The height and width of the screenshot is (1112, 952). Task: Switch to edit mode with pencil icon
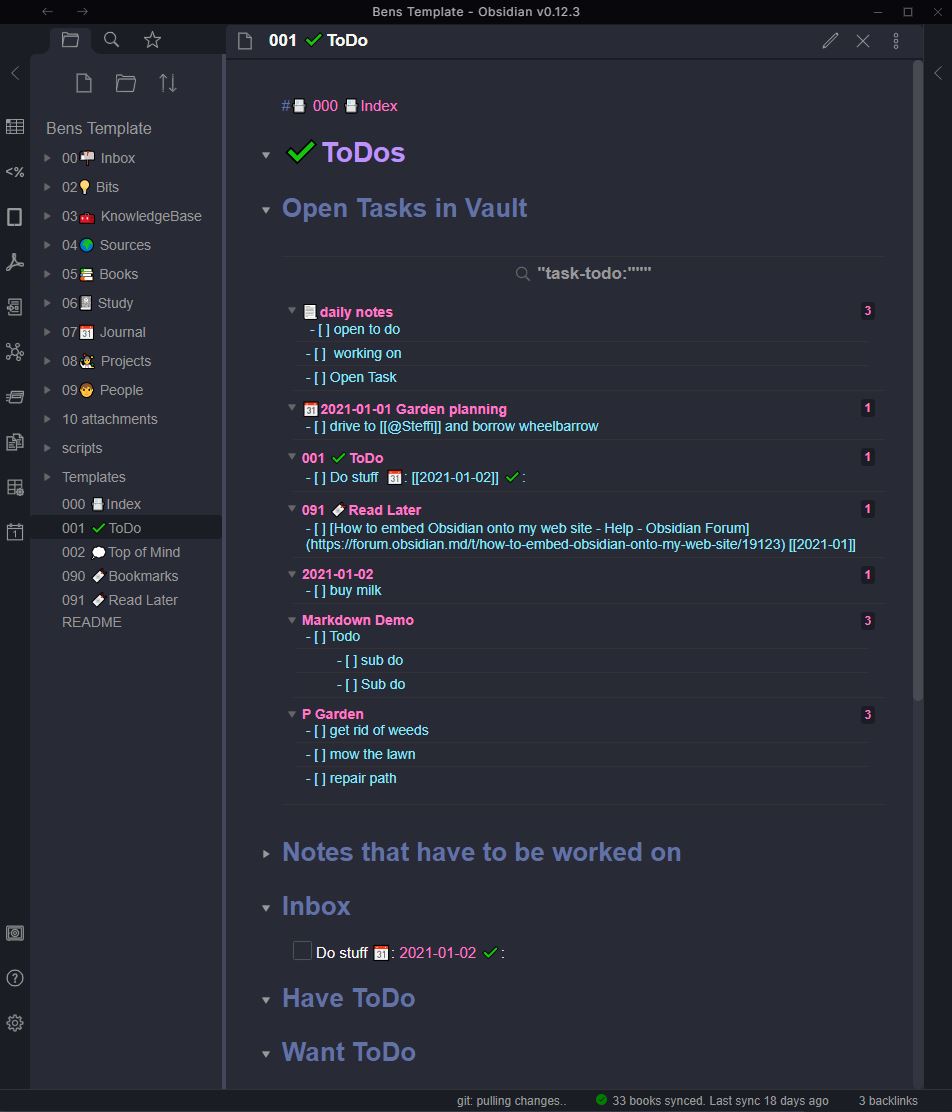pos(830,41)
